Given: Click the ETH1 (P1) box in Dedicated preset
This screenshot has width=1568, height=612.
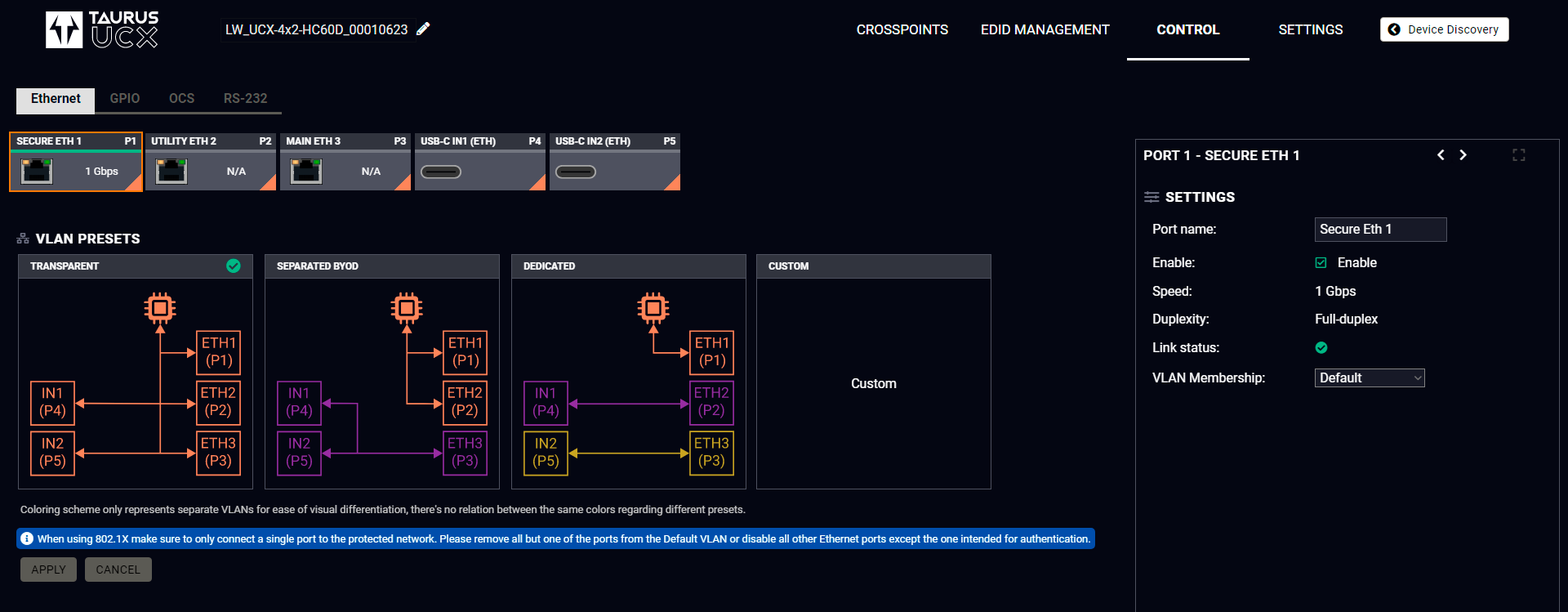Looking at the screenshot, I should pyautogui.click(x=712, y=352).
